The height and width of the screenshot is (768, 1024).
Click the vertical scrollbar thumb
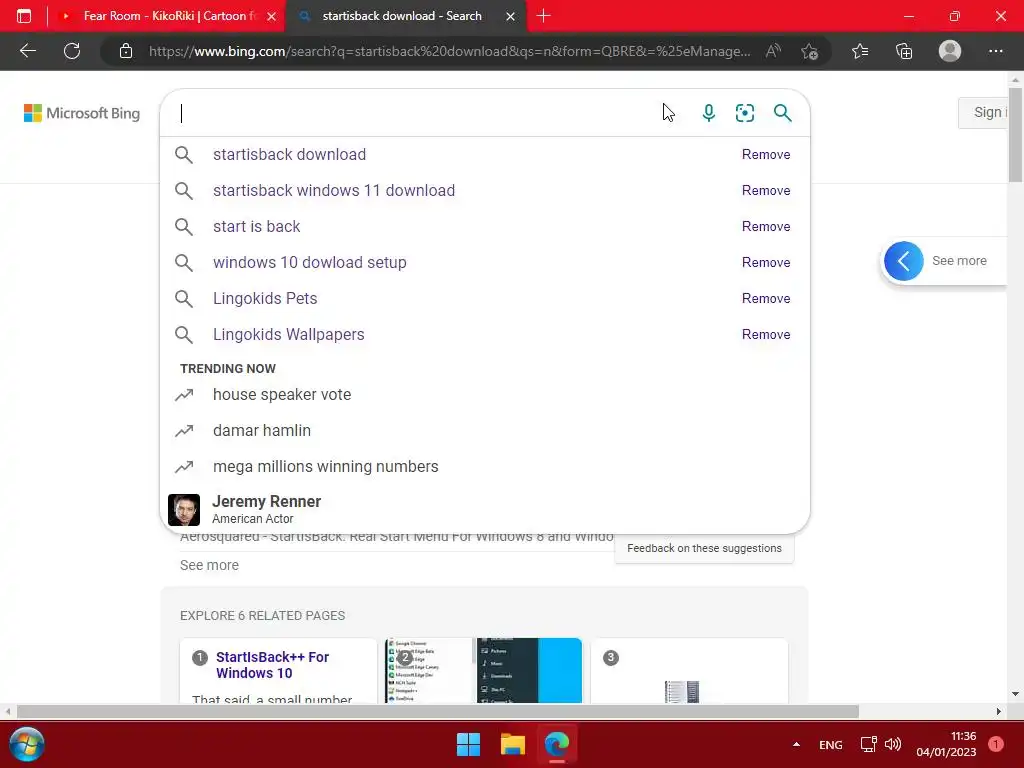pyautogui.click(x=1016, y=135)
